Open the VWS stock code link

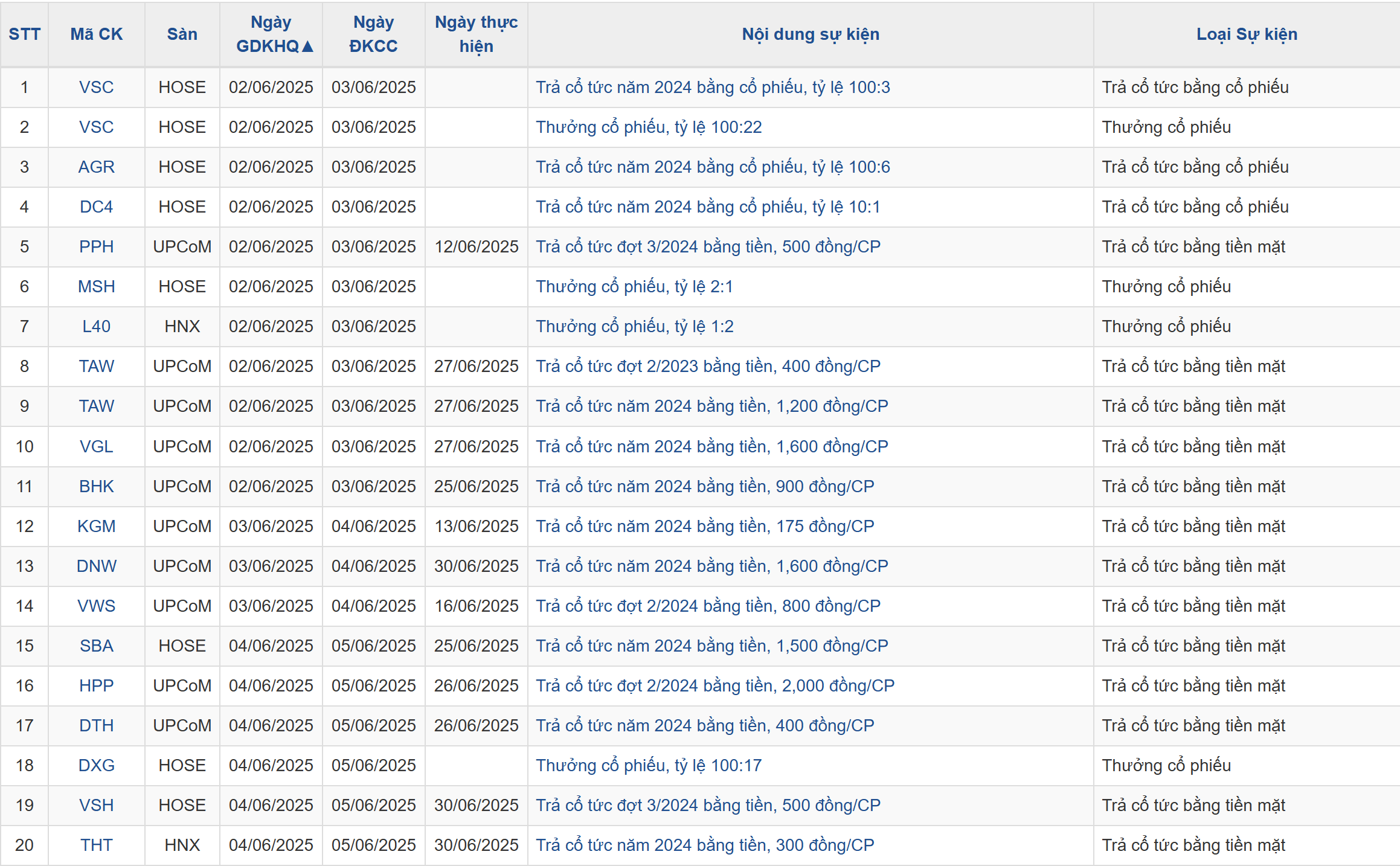click(x=97, y=606)
